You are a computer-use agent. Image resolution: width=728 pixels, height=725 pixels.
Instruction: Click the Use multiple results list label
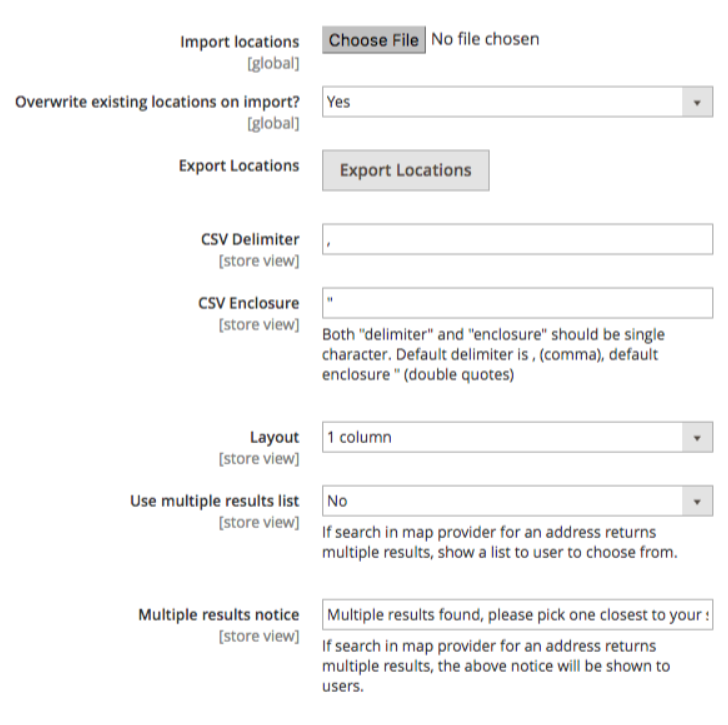click(x=214, y=501)
